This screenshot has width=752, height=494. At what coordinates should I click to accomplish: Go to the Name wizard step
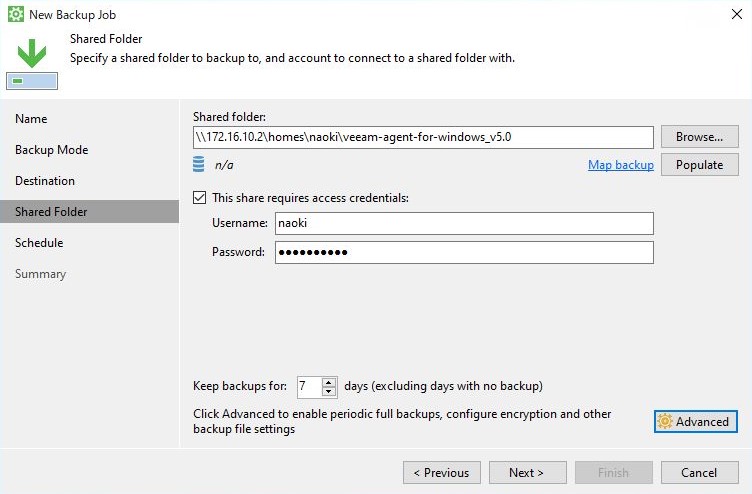click(x=31, y=118)
